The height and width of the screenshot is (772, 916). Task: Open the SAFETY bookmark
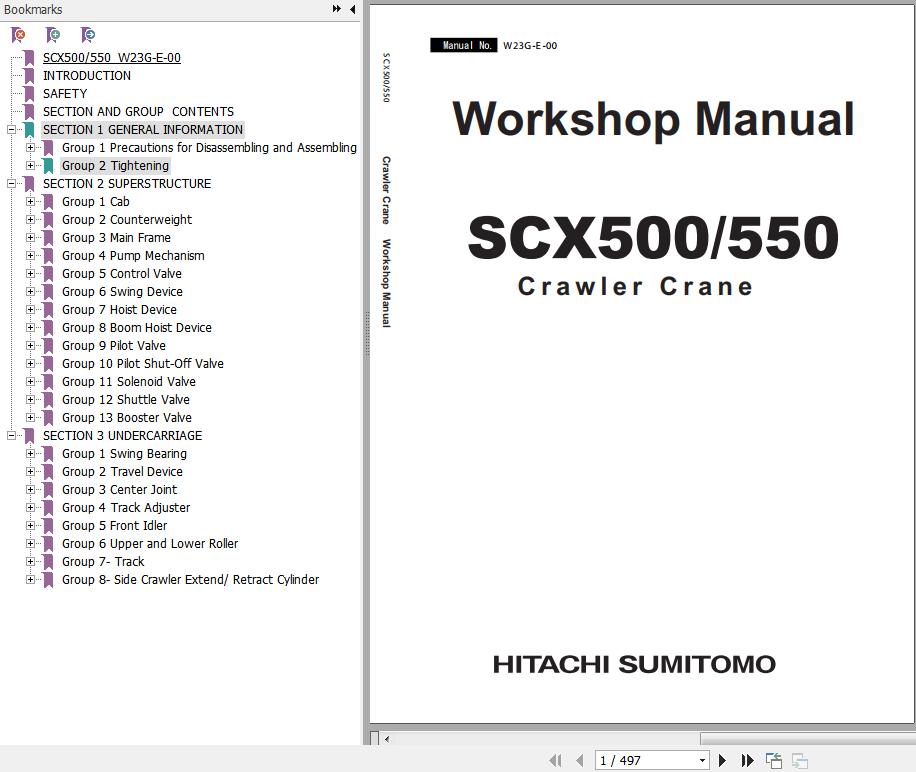tap(65, 93)
